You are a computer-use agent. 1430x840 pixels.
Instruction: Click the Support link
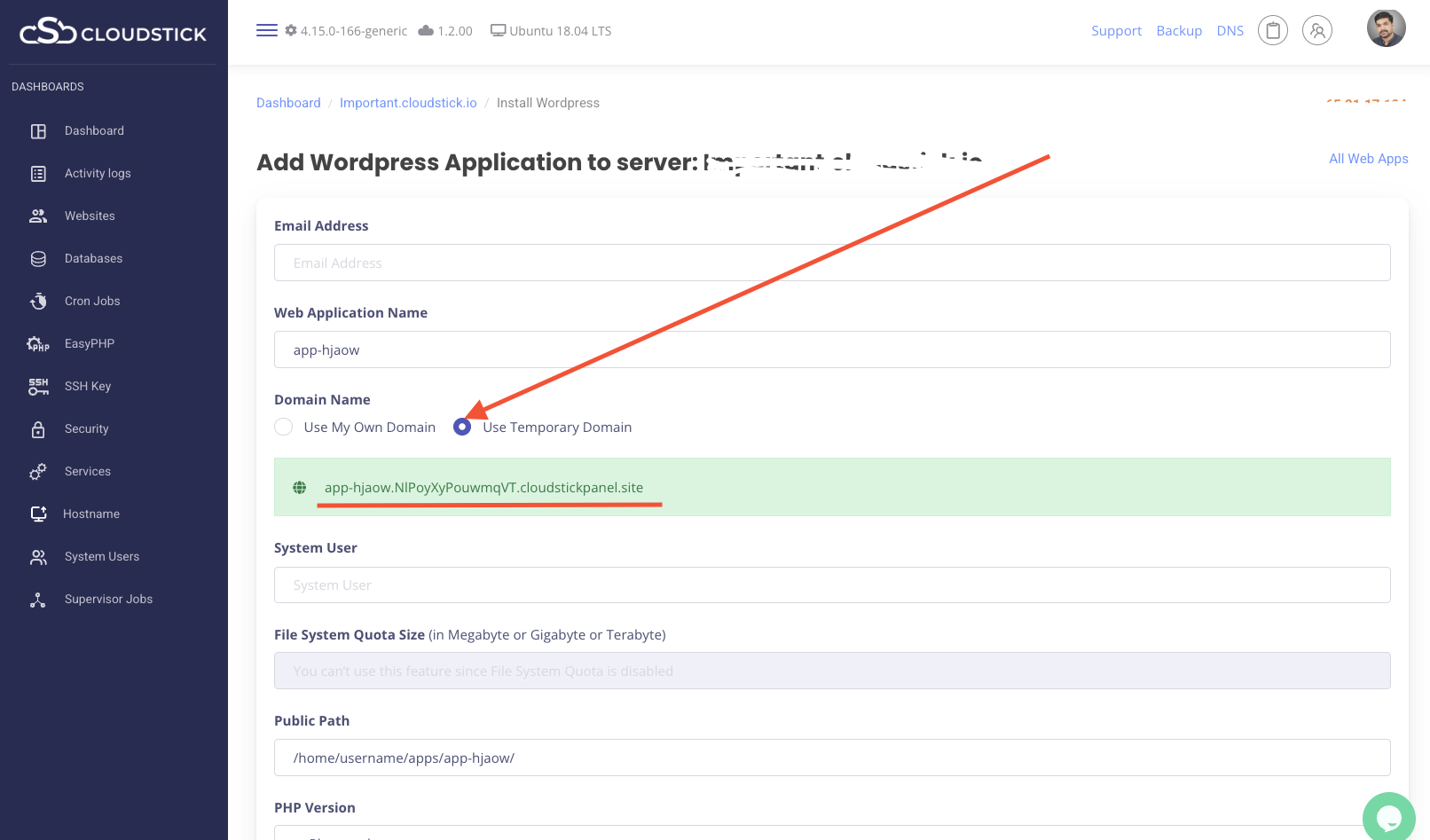pyautogui.click(x=1116, y=31)
